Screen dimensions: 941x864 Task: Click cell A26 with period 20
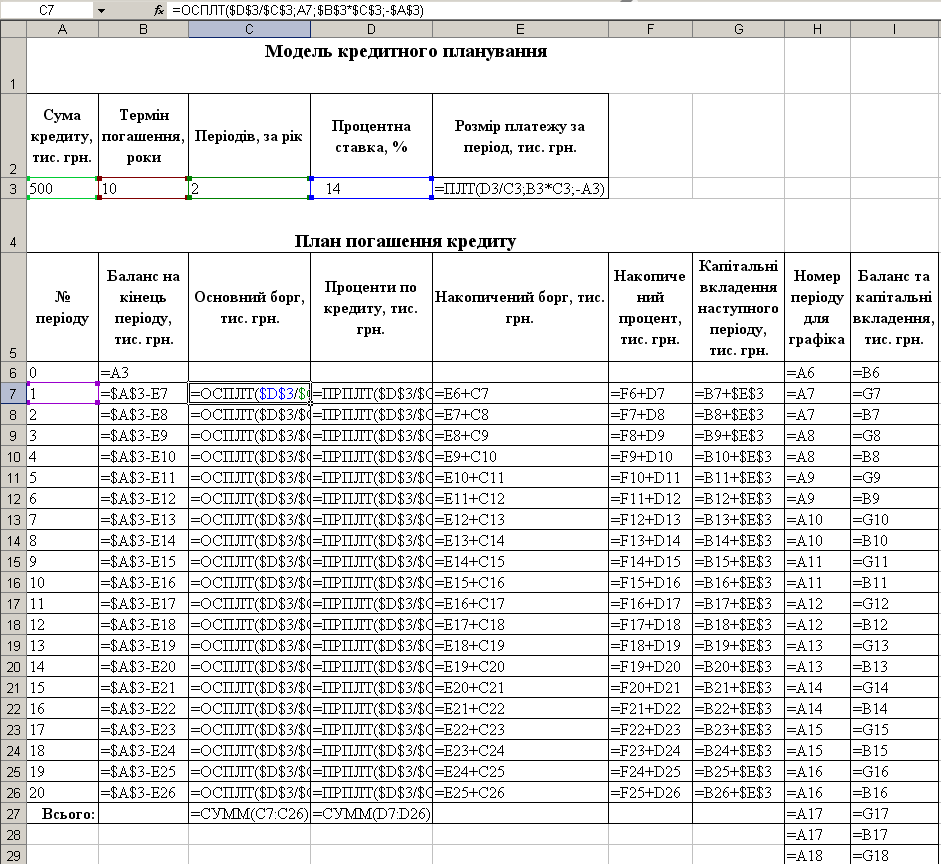62,793
